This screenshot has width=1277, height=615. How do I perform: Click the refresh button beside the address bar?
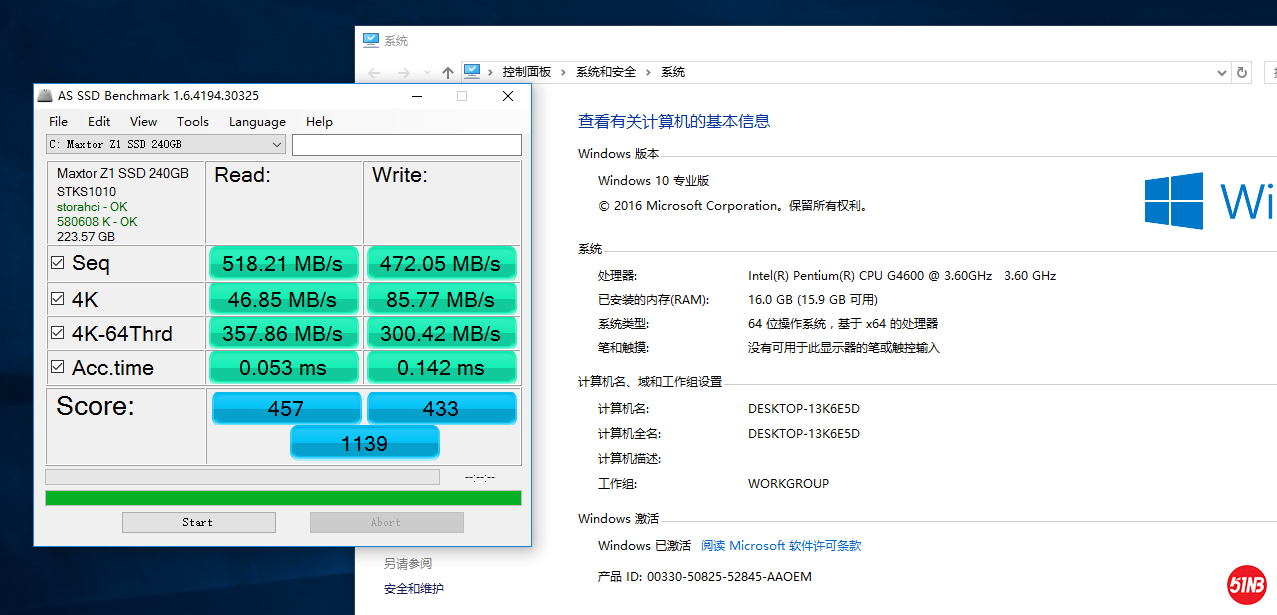(1243, 72)
